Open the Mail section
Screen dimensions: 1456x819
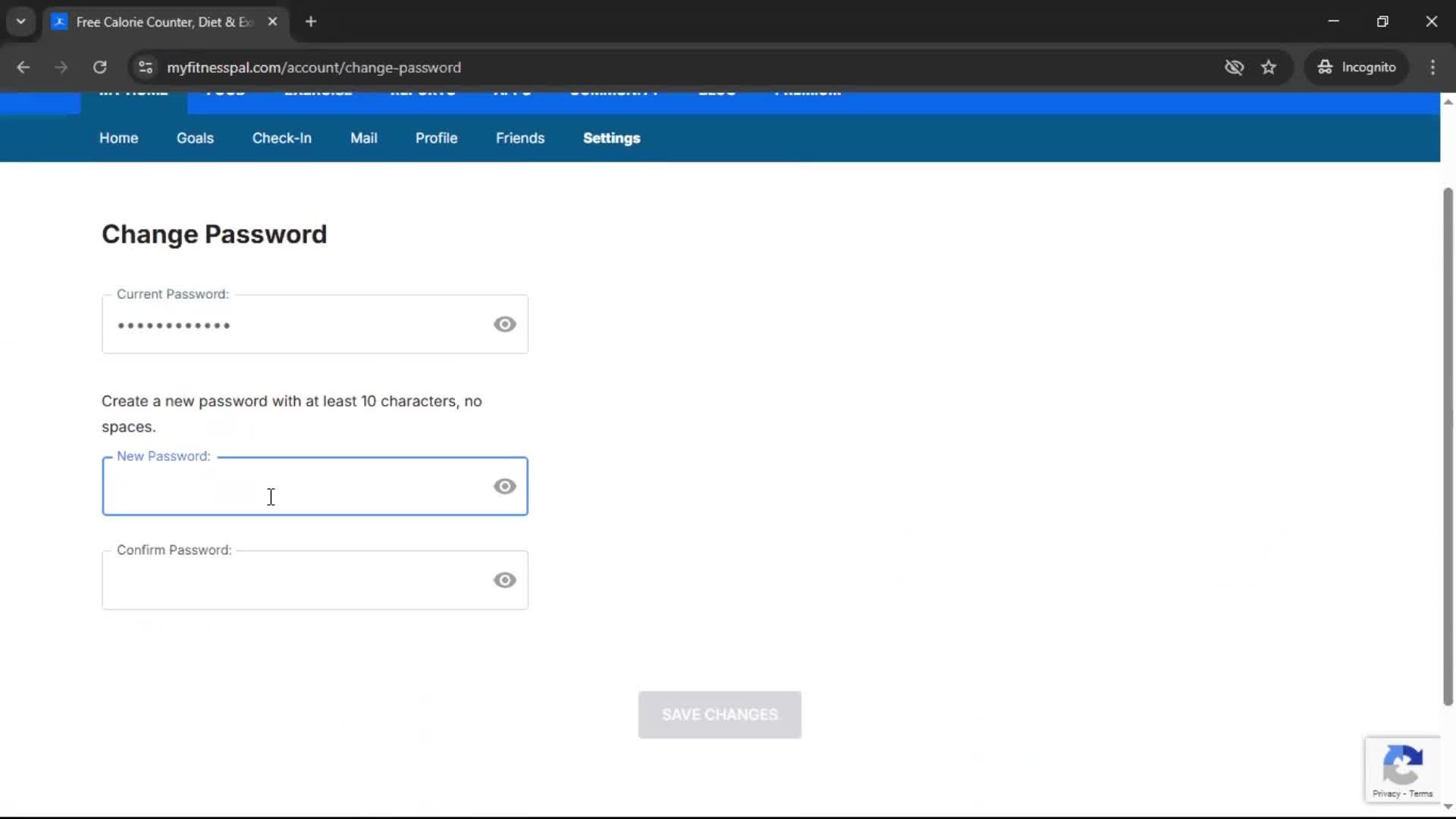pos(363,138)
